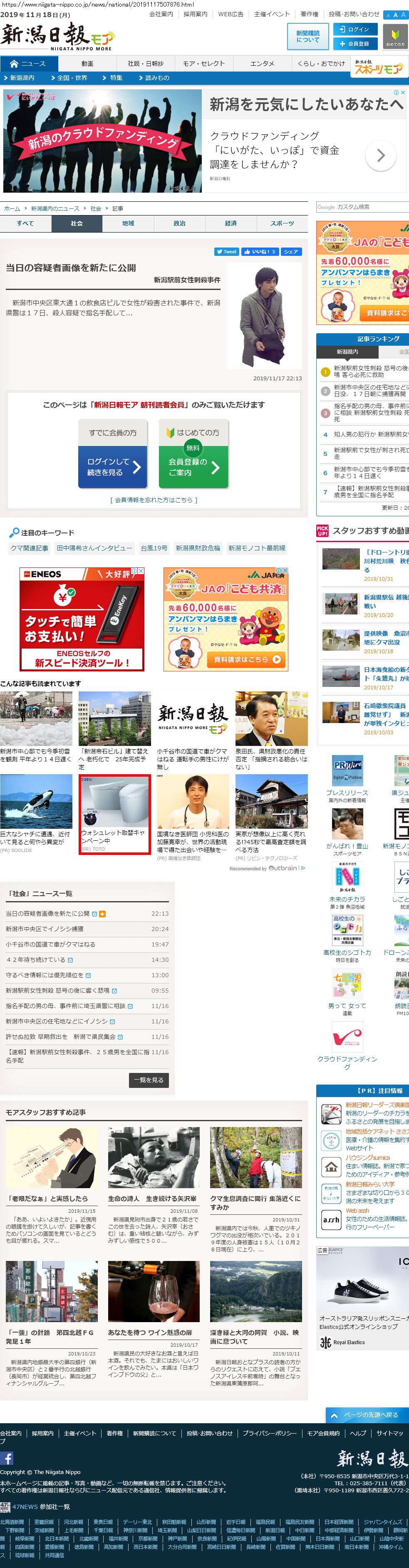
Task: Click ログインして続きを見る button
Action: pos(113,467)
